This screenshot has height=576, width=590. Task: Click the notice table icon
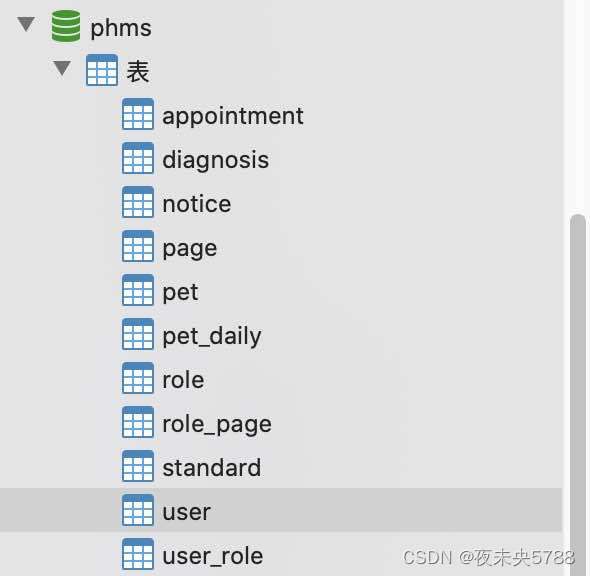click(138, 202)
